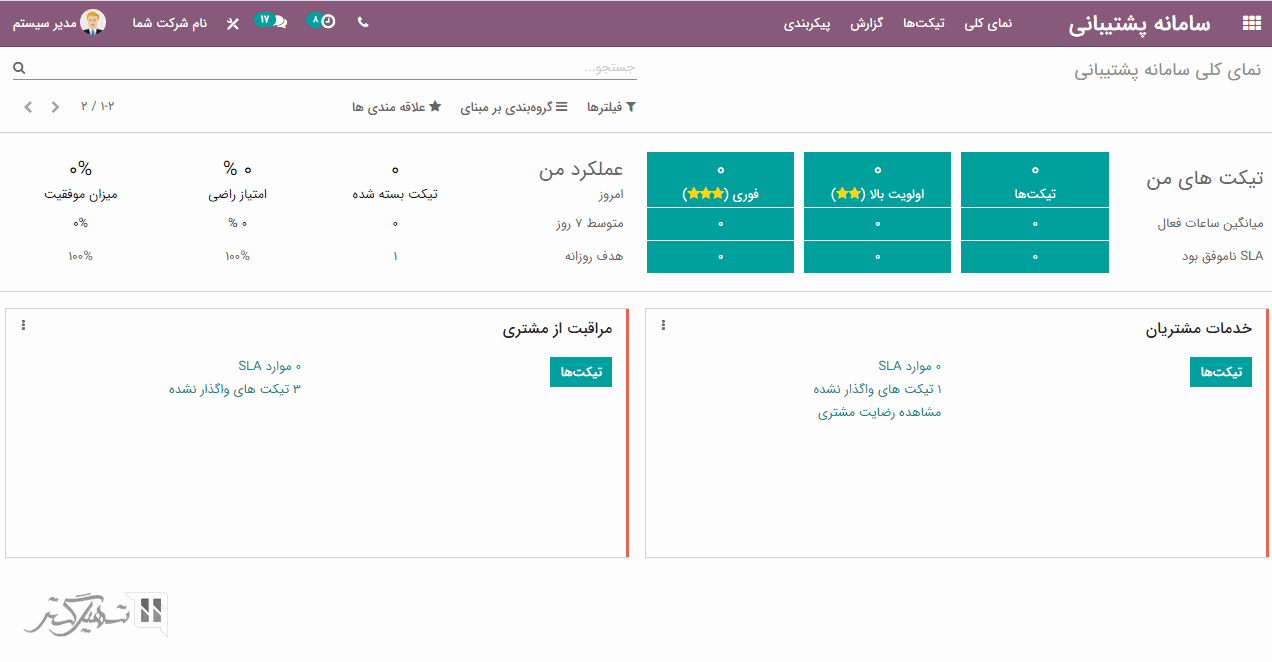Open the مدیر سیستم user menu
1272x662 pixels.
pos(58,23)
